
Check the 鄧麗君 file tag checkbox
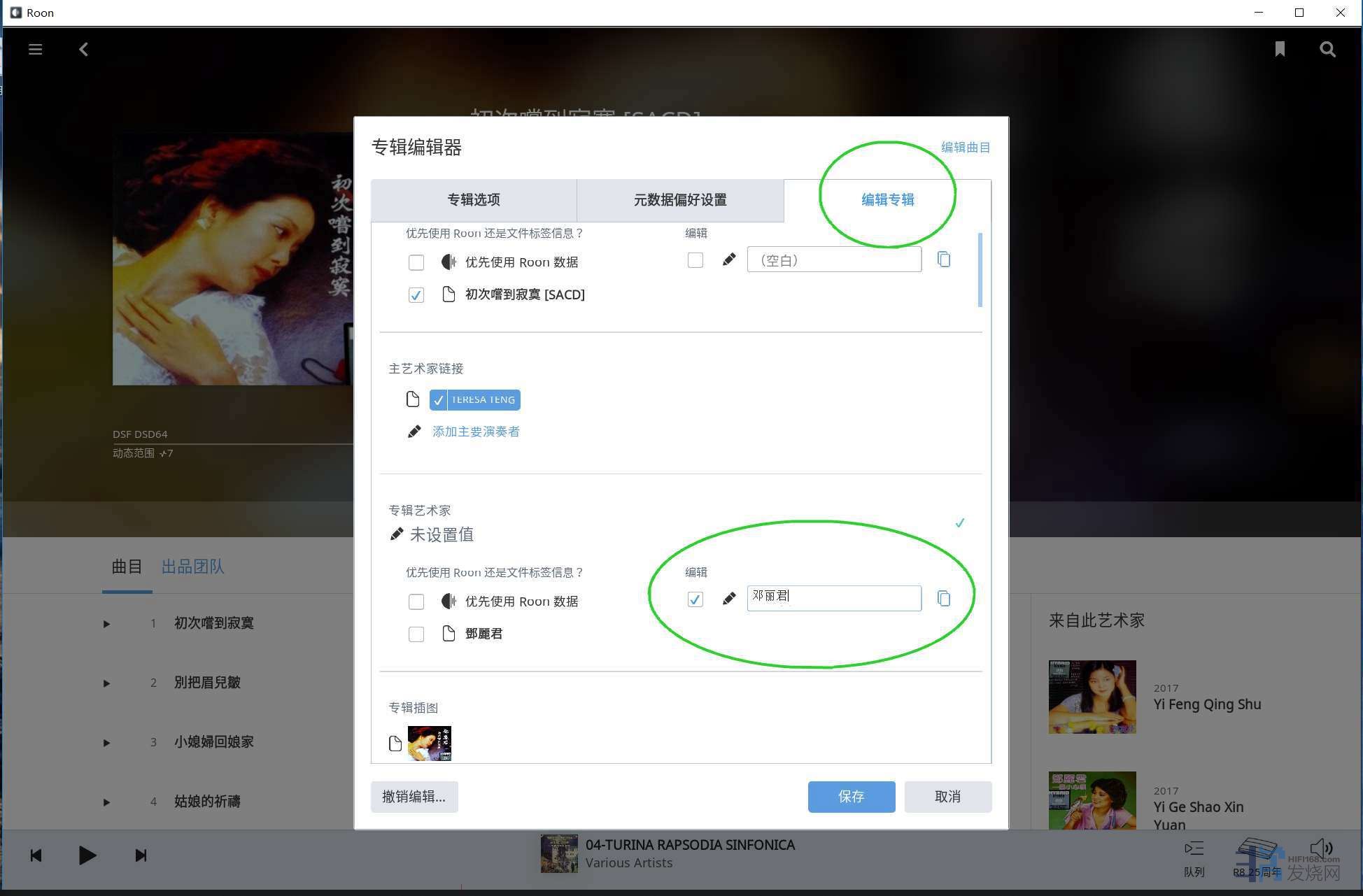click(x=416, y=634)
